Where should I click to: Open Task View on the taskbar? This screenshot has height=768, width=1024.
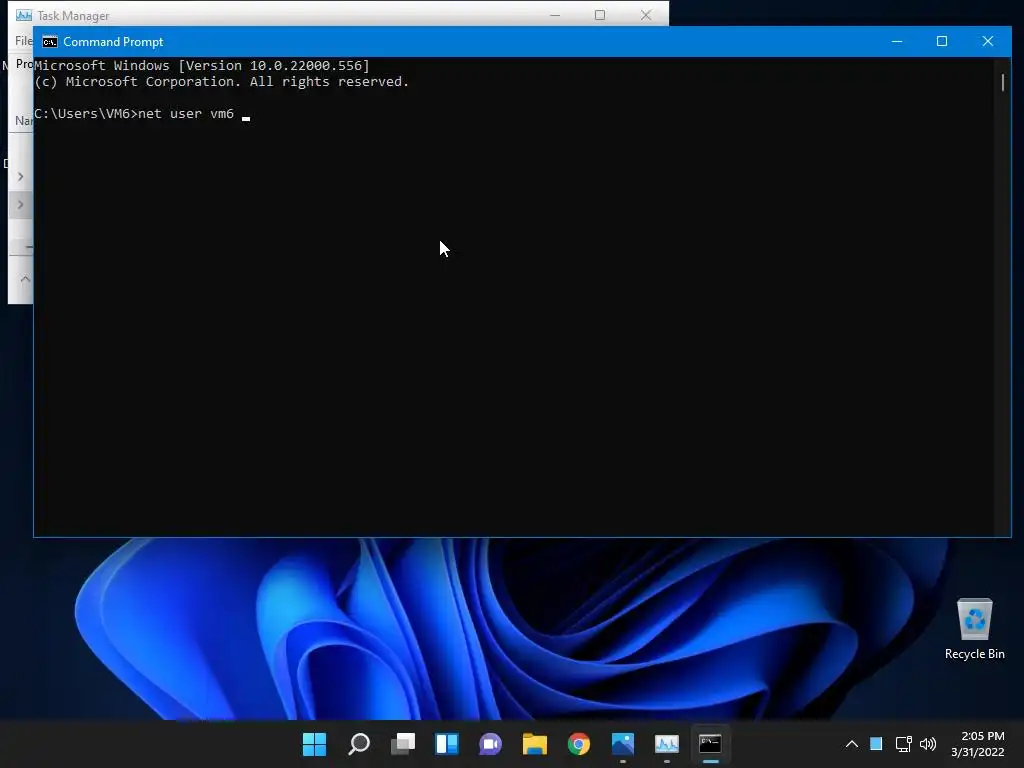(x=403, y=744)
